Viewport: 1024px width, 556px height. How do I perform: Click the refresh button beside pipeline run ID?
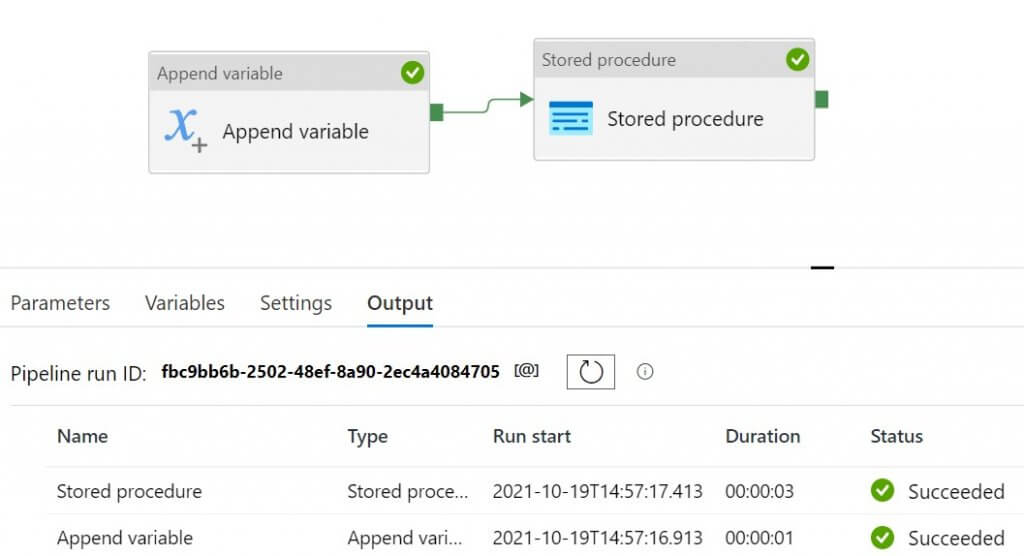[591, 372]
